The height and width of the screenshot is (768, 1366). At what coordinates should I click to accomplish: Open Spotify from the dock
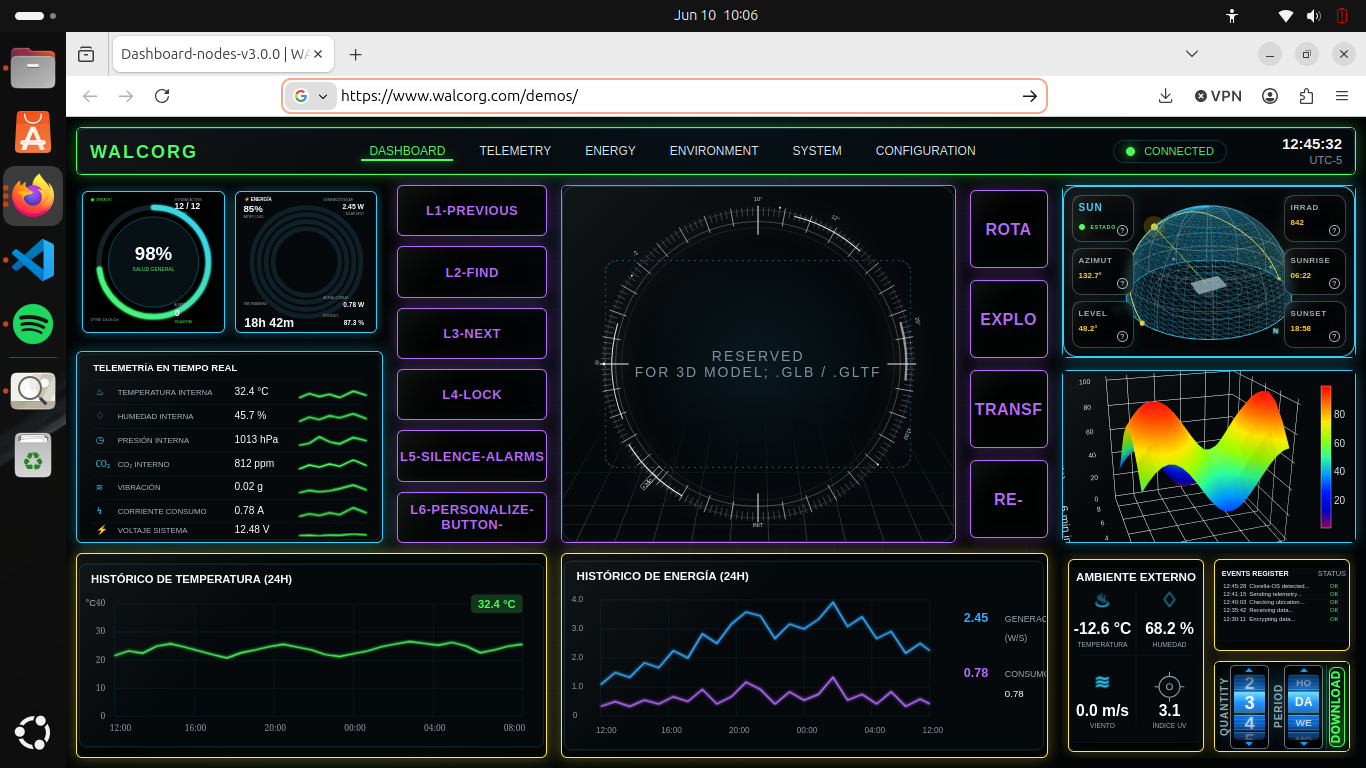(x=33, y=324)
